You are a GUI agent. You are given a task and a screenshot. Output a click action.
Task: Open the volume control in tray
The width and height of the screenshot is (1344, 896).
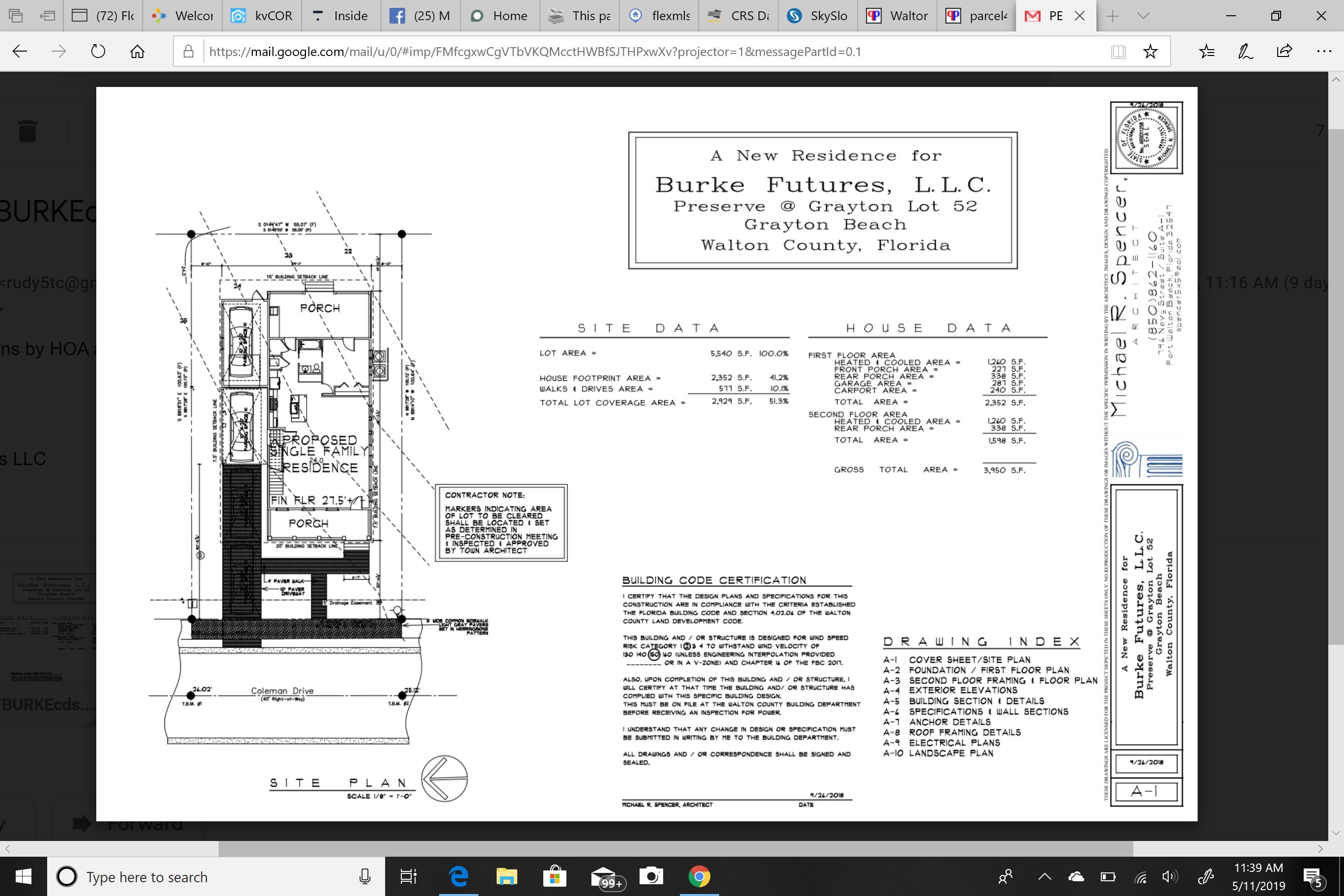click(1169, 876)
